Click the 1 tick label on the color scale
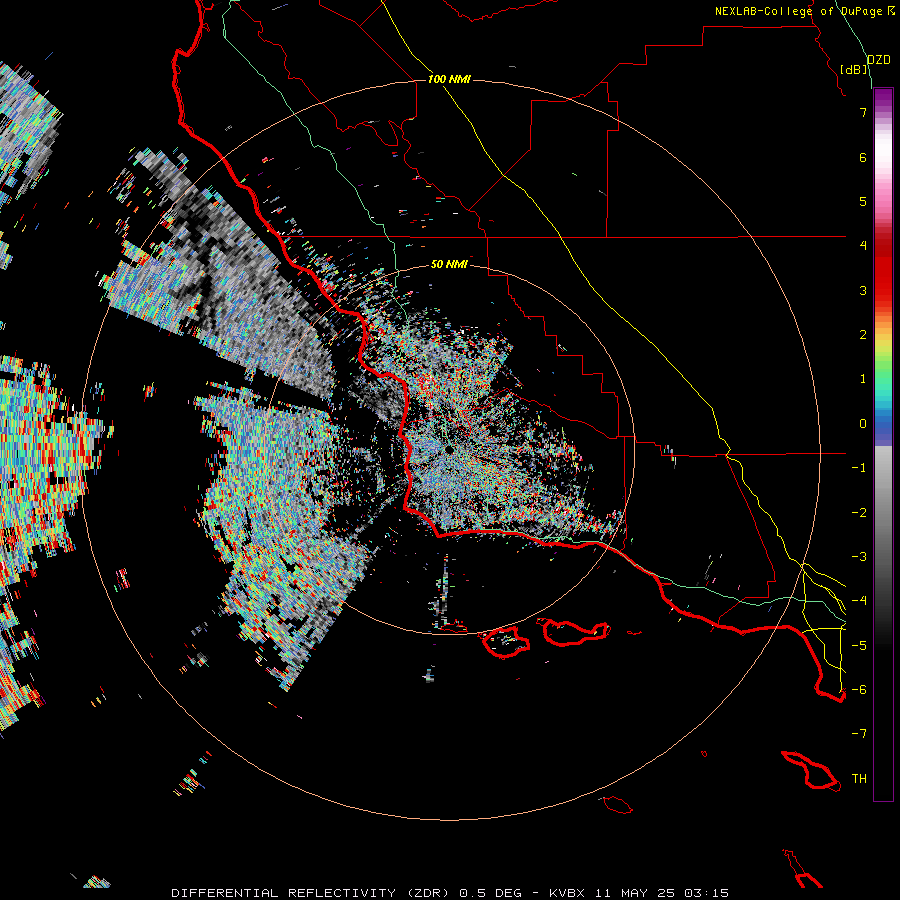Screen dimensions: 900x900 click(863, 379)
